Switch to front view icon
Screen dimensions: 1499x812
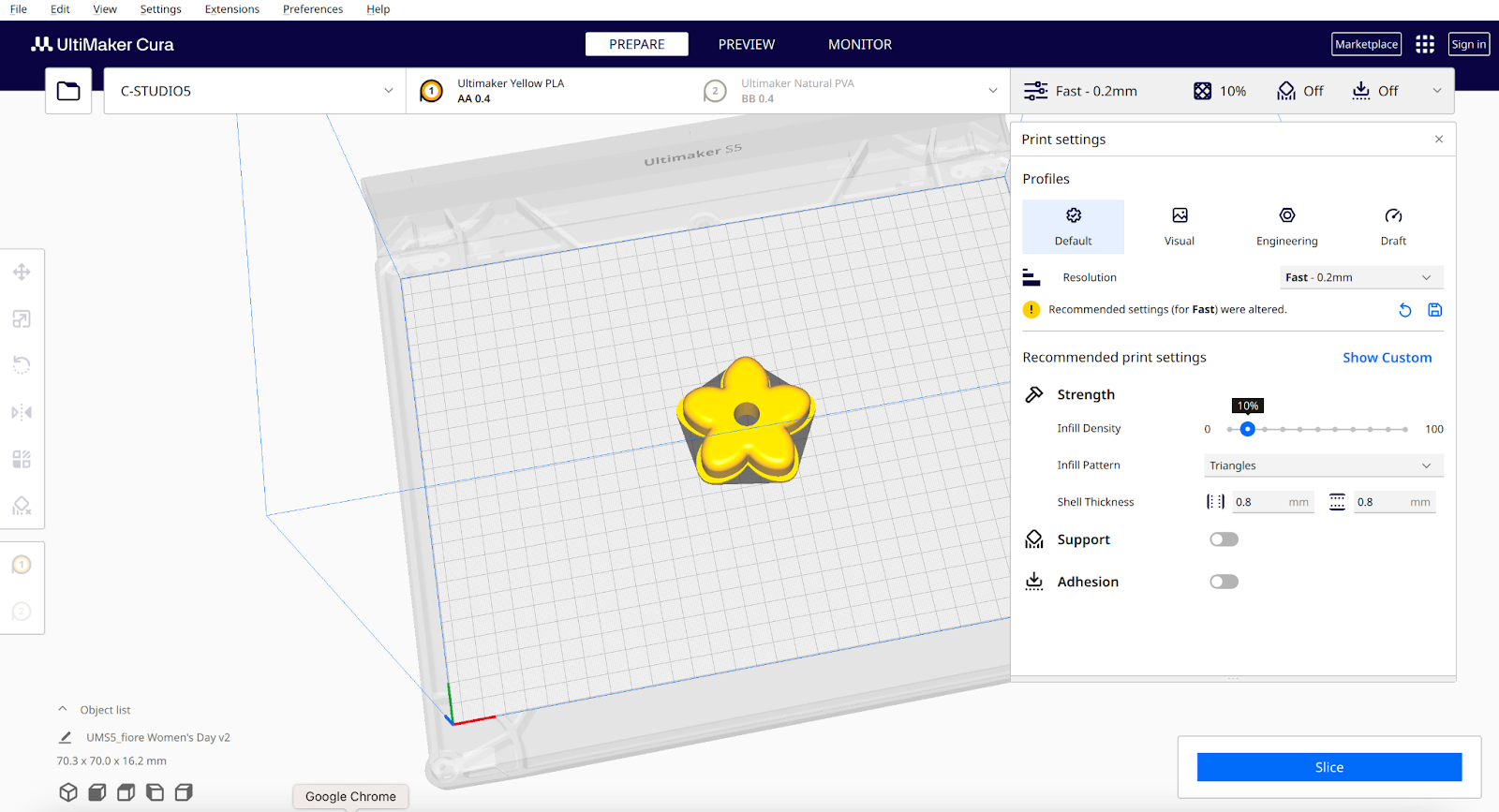point(97,792)
